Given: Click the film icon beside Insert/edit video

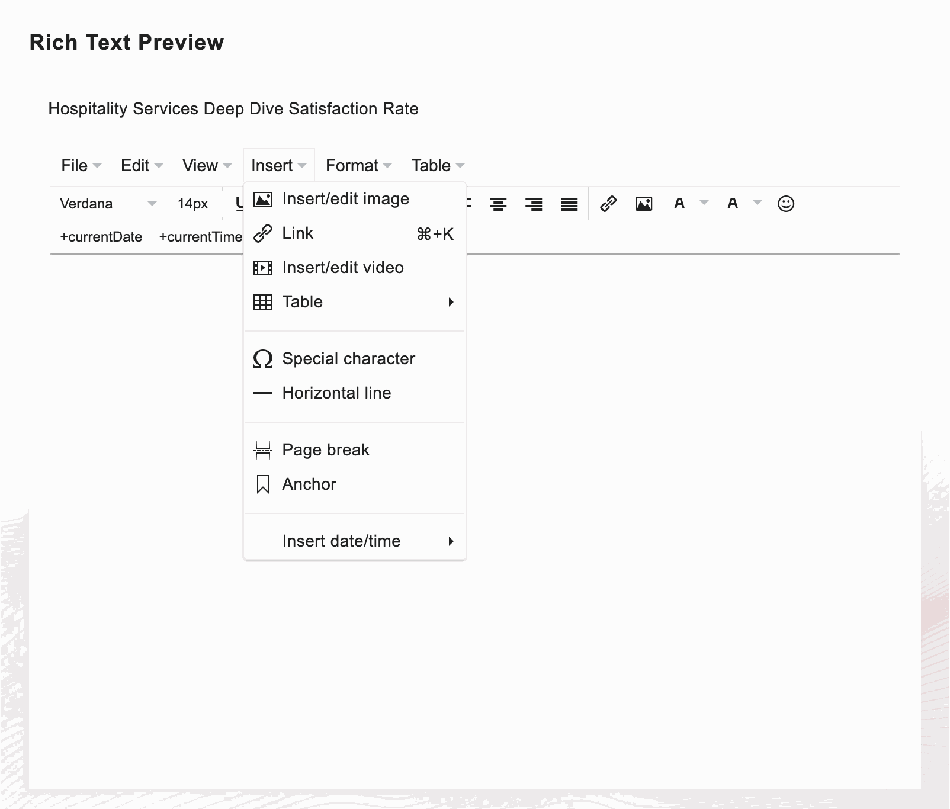Looking at the screenshot, I should click(x=262, y=267).
